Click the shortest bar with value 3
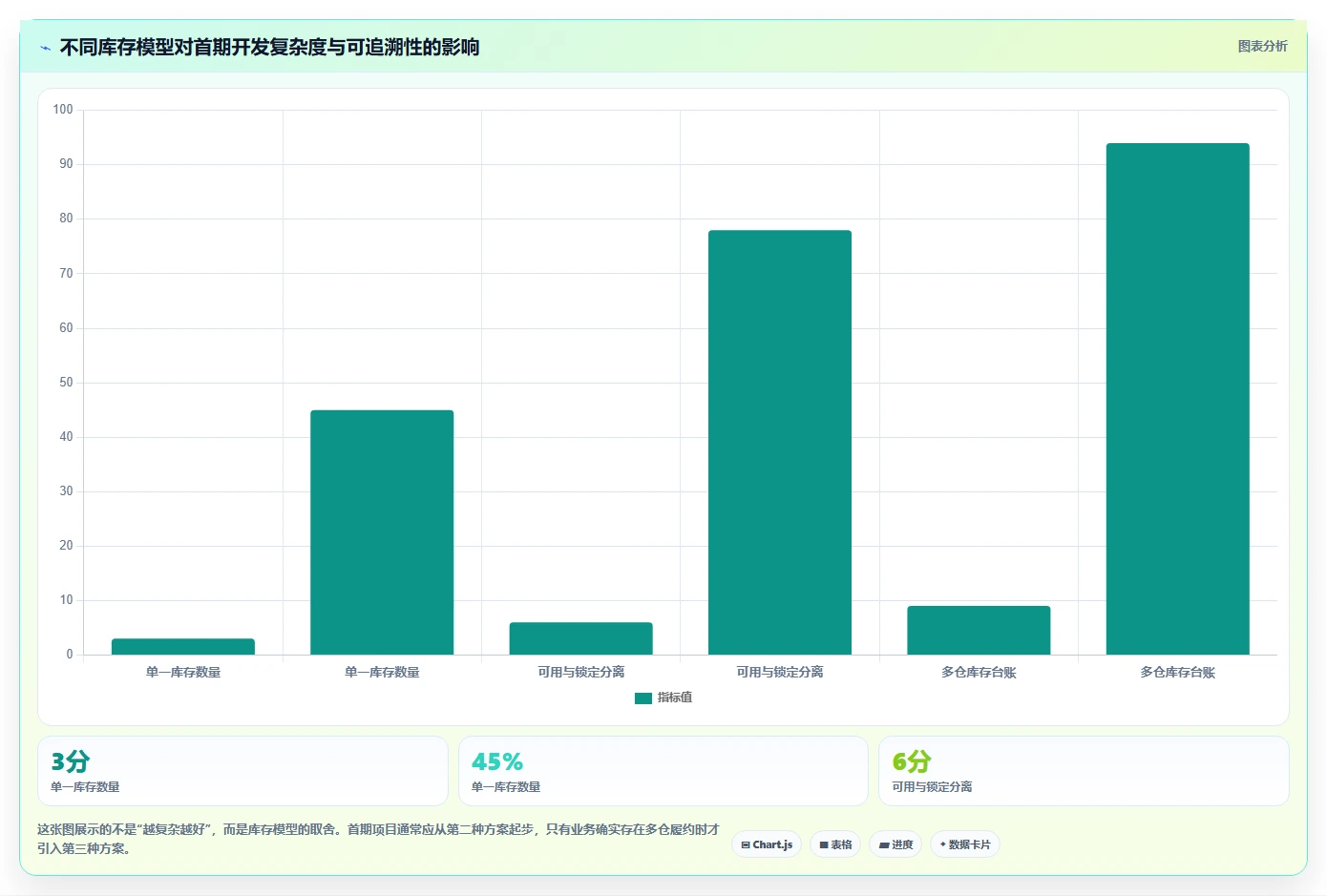The image size is (1327, 896). click(x=183, y=647)
